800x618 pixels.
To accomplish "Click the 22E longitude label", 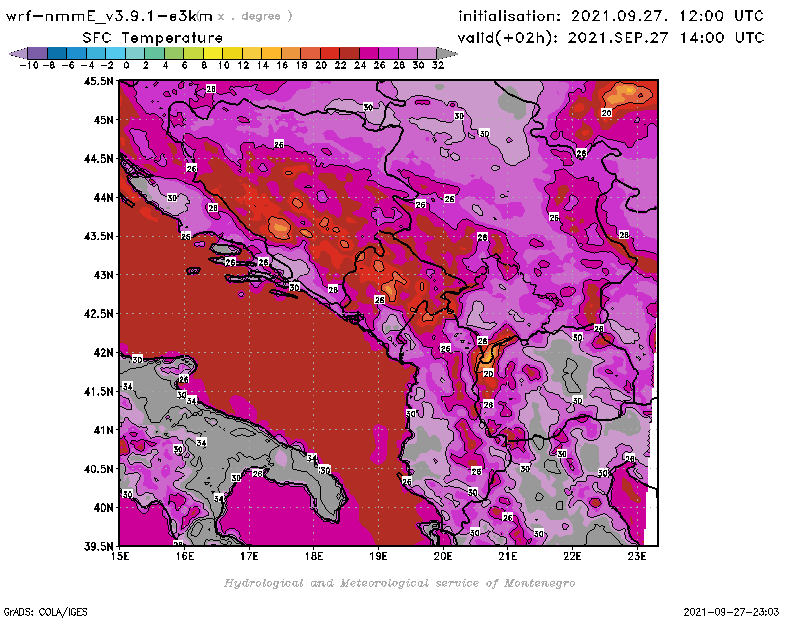I will [x=572, y=556].
